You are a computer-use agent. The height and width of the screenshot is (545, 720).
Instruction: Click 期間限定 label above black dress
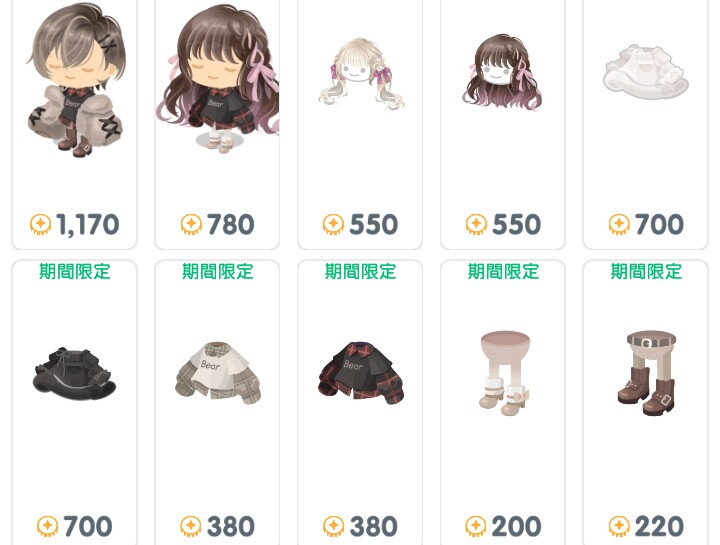click(74, 271)
